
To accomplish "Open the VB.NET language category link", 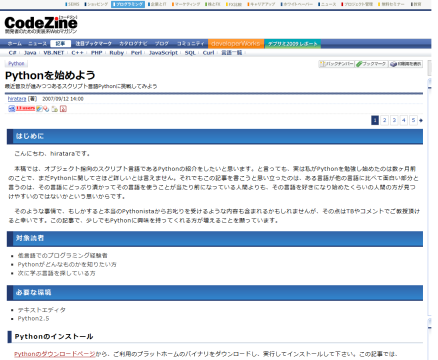I will click(x=54, y=53).
